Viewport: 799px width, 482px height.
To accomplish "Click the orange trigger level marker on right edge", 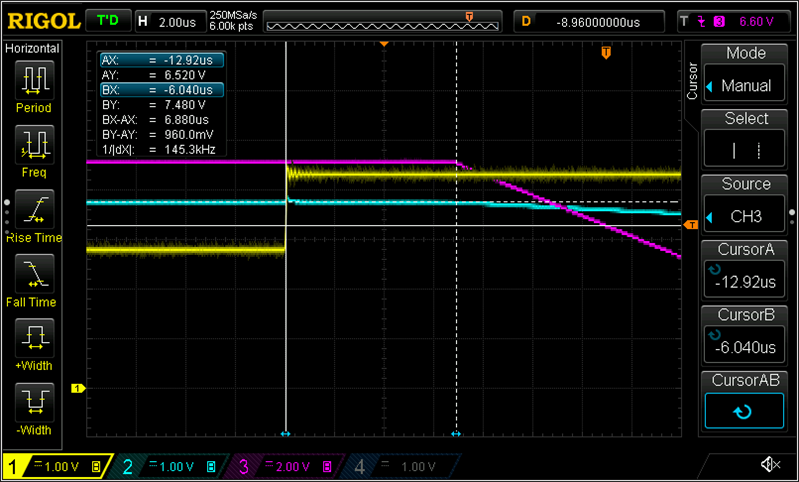I will [x=690, y=225].
